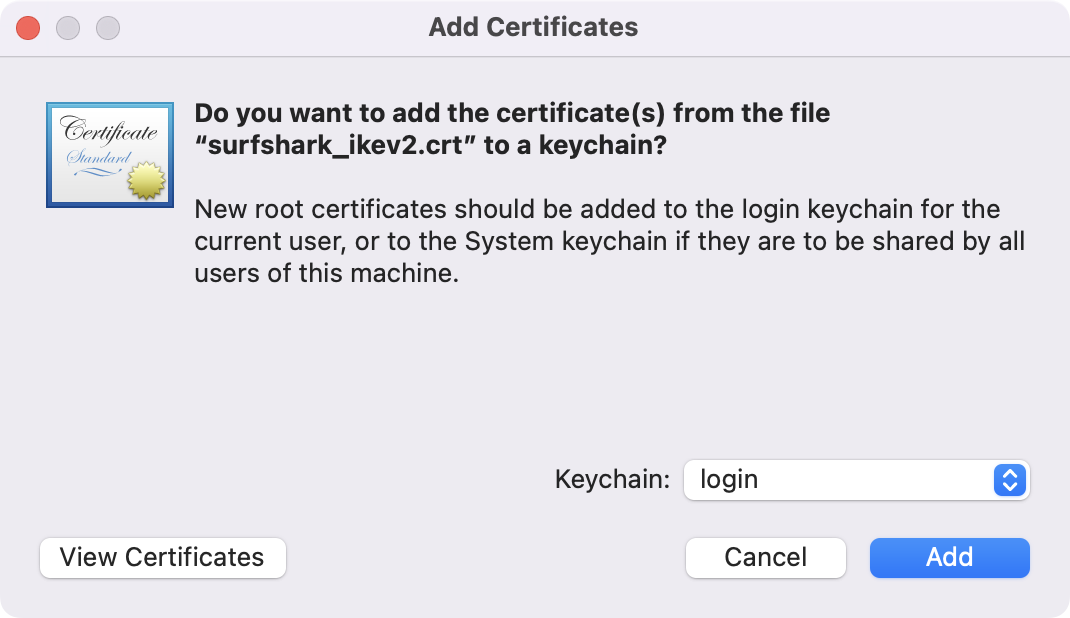Close the Add Certificates window with red button

[x=28, y=28]
